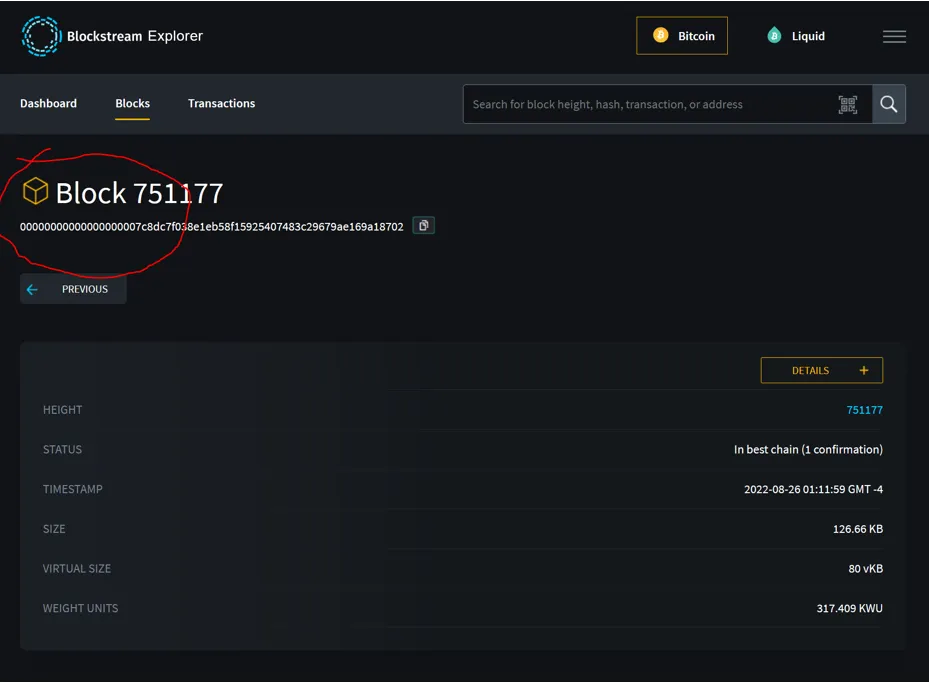Select the Bitcoin network icon
This screenshot has height=683, width=929.
(x=659, y=36)
